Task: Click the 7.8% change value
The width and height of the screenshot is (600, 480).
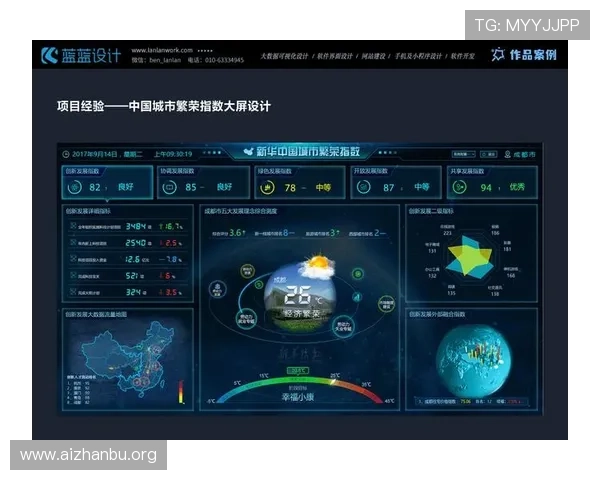Action: pyautogui.click(x=171, y=259)
